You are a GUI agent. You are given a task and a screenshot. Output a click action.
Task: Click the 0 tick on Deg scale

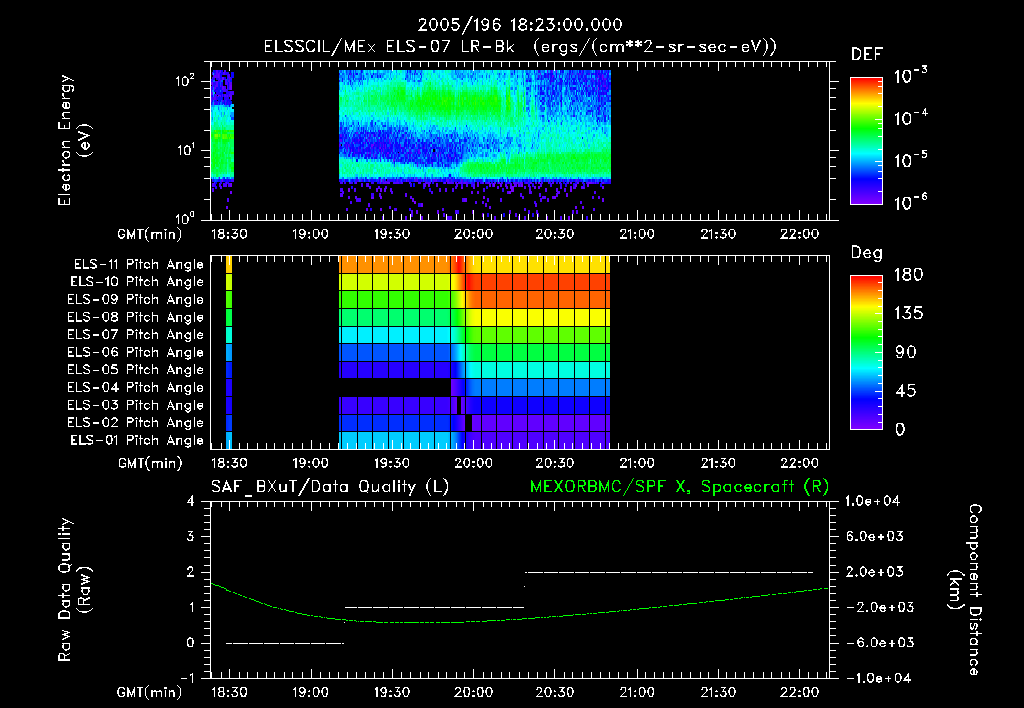901,429
